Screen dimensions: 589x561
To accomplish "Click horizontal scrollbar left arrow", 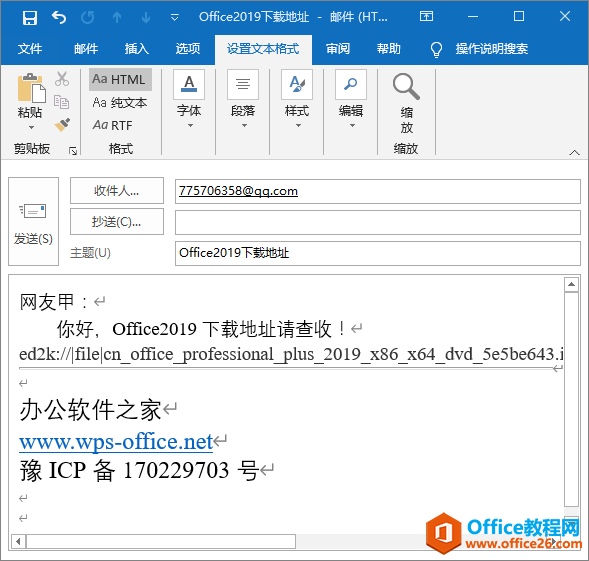I will pyautogui.click(x=18, y=542).
